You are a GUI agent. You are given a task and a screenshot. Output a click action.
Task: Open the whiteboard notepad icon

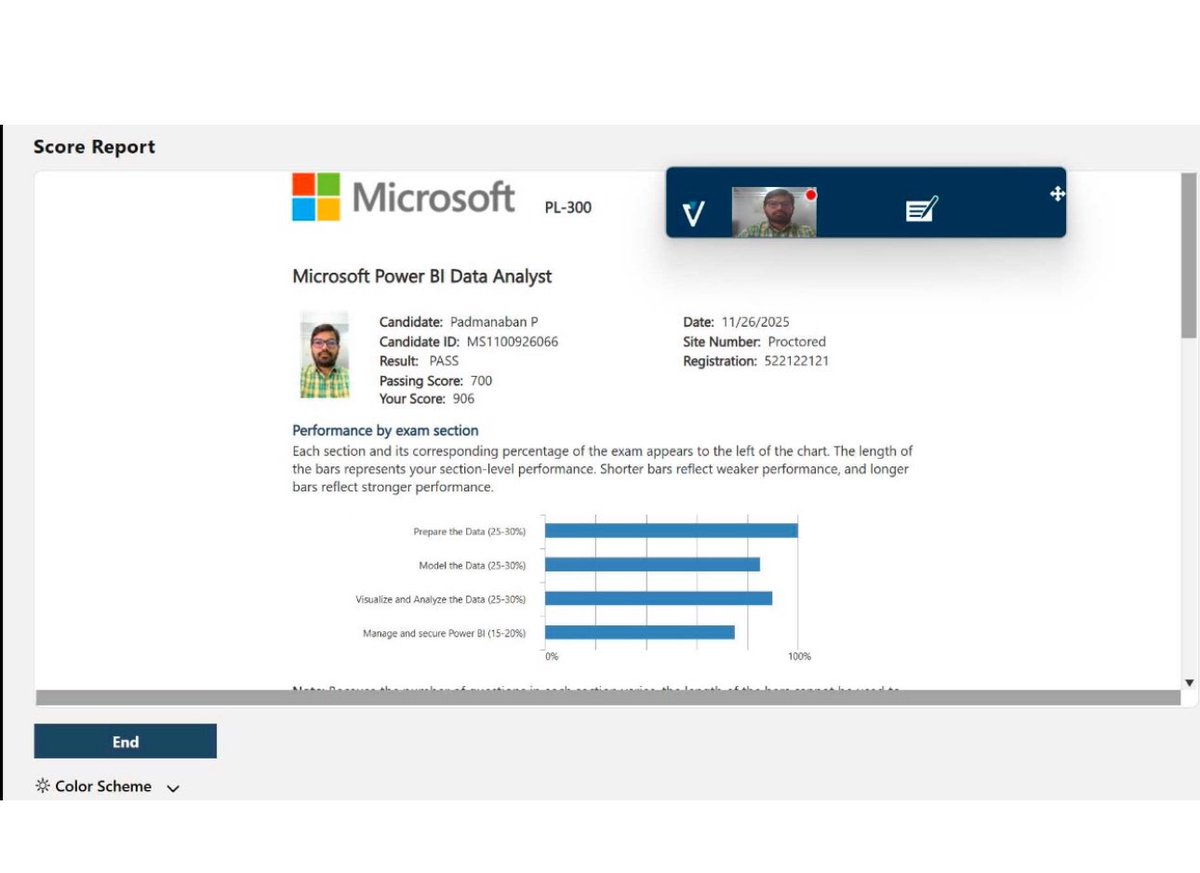[x=921, y=209]
